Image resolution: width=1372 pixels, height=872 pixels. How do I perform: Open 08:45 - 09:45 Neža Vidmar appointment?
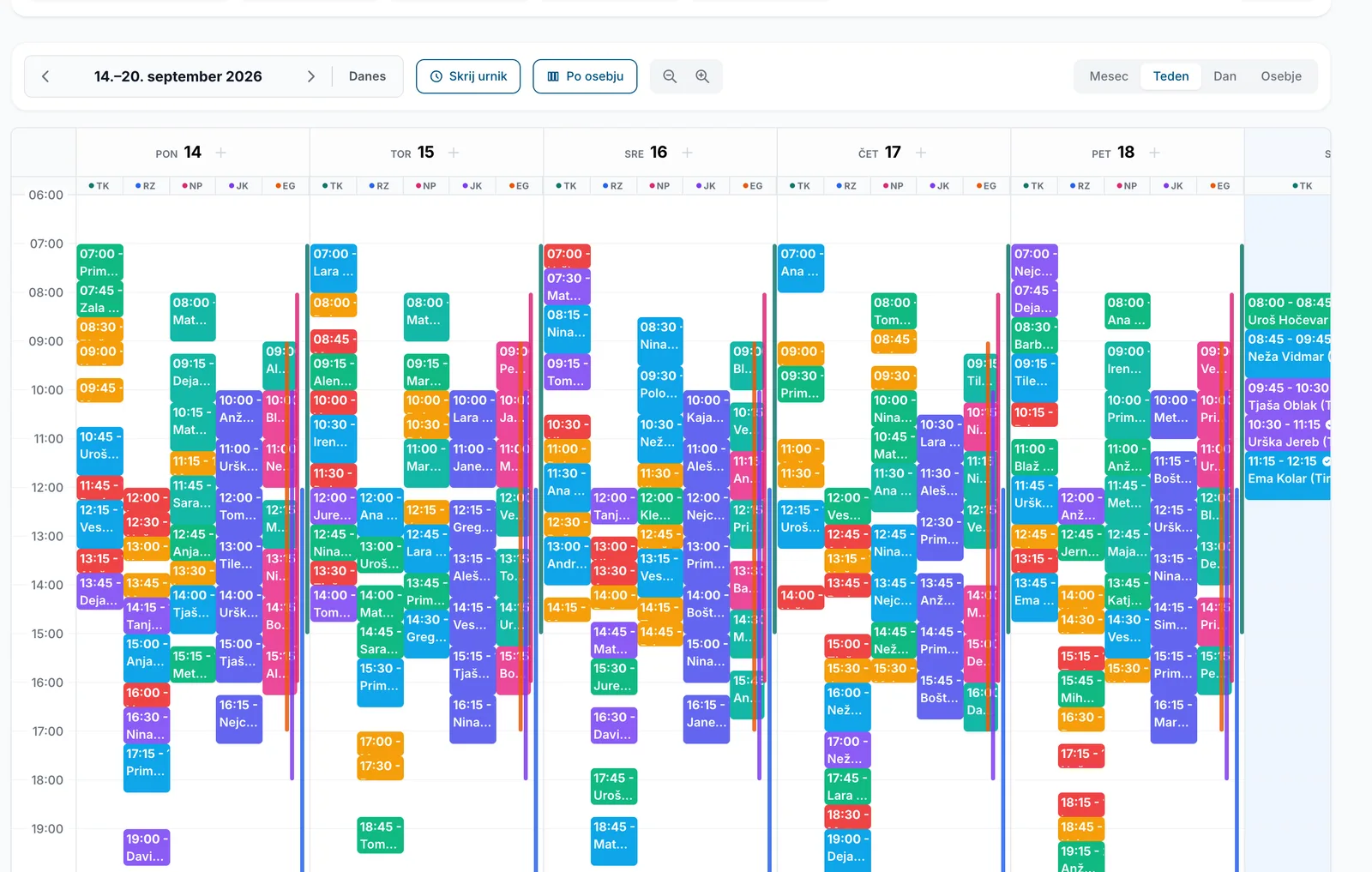click(1288, 353)
